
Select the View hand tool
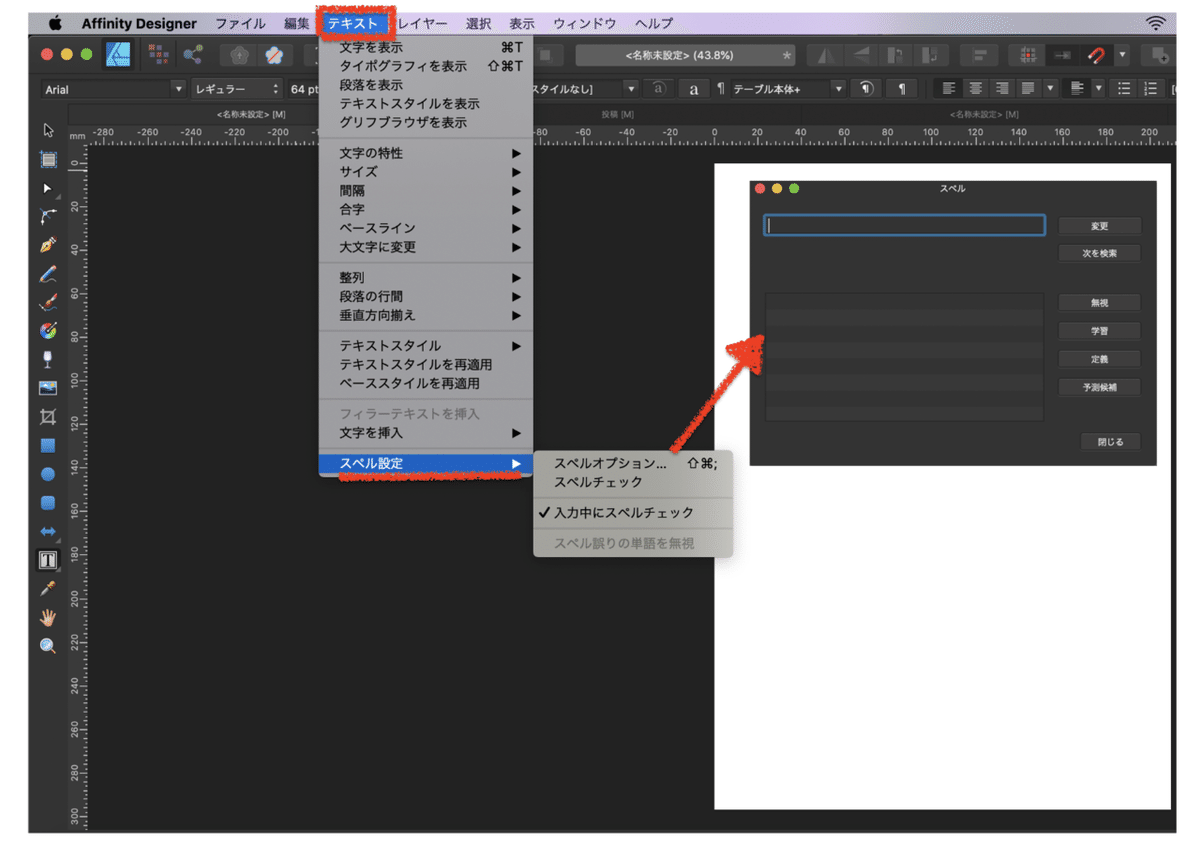[x=48, y=618]
